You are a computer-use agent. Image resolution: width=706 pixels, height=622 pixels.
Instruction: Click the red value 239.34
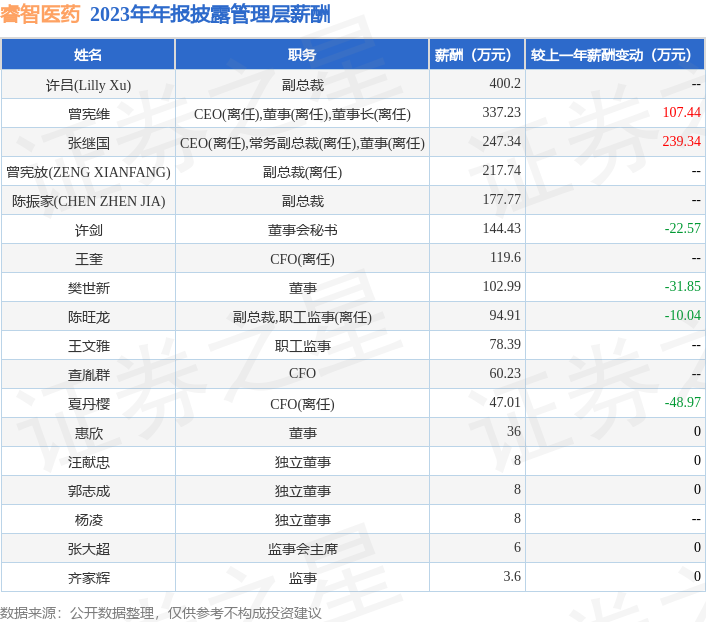[681, 142]
